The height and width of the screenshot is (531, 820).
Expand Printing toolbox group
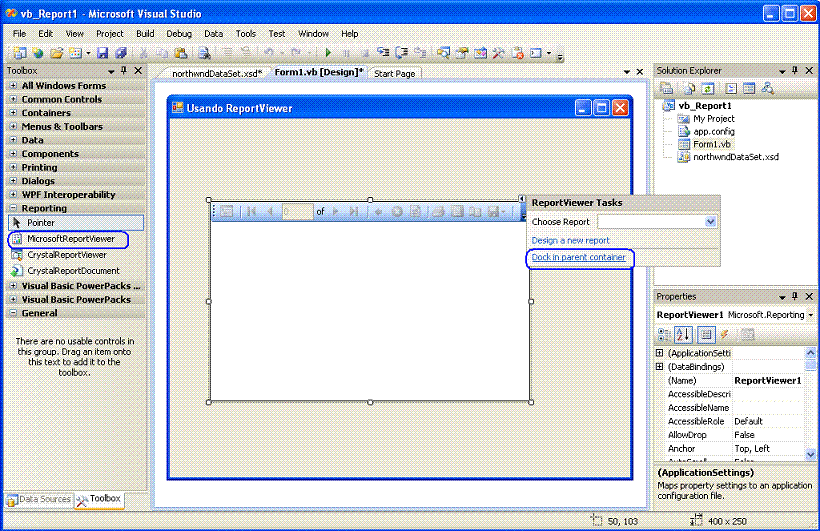(13, 167)
